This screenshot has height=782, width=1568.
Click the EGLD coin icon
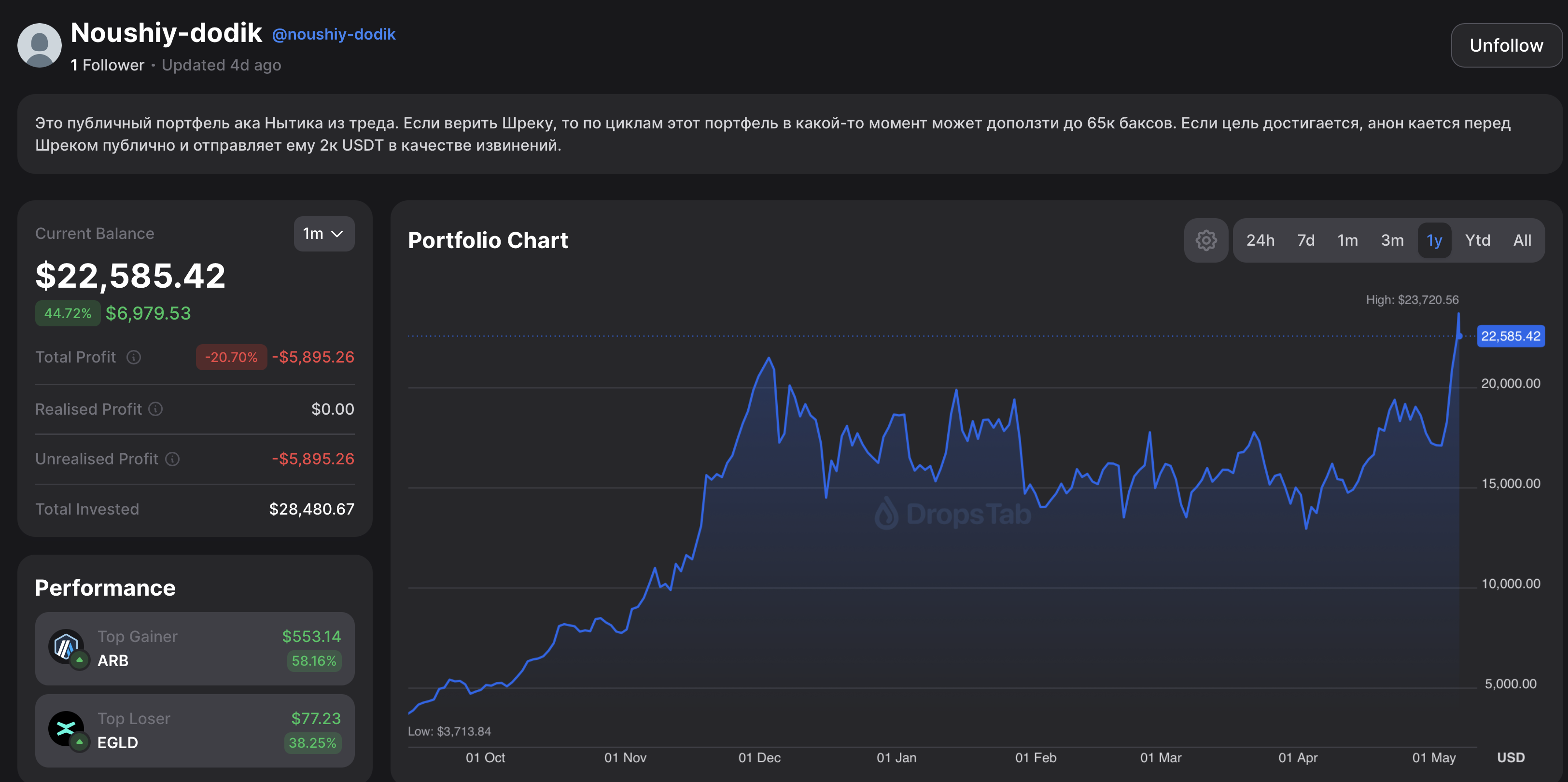click(66, 729)
